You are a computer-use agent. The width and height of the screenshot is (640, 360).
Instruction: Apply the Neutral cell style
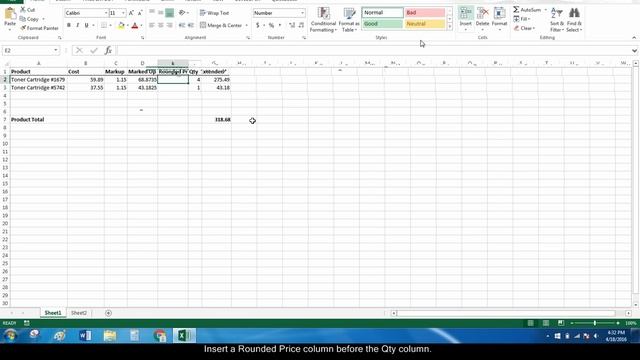[425, 24]
